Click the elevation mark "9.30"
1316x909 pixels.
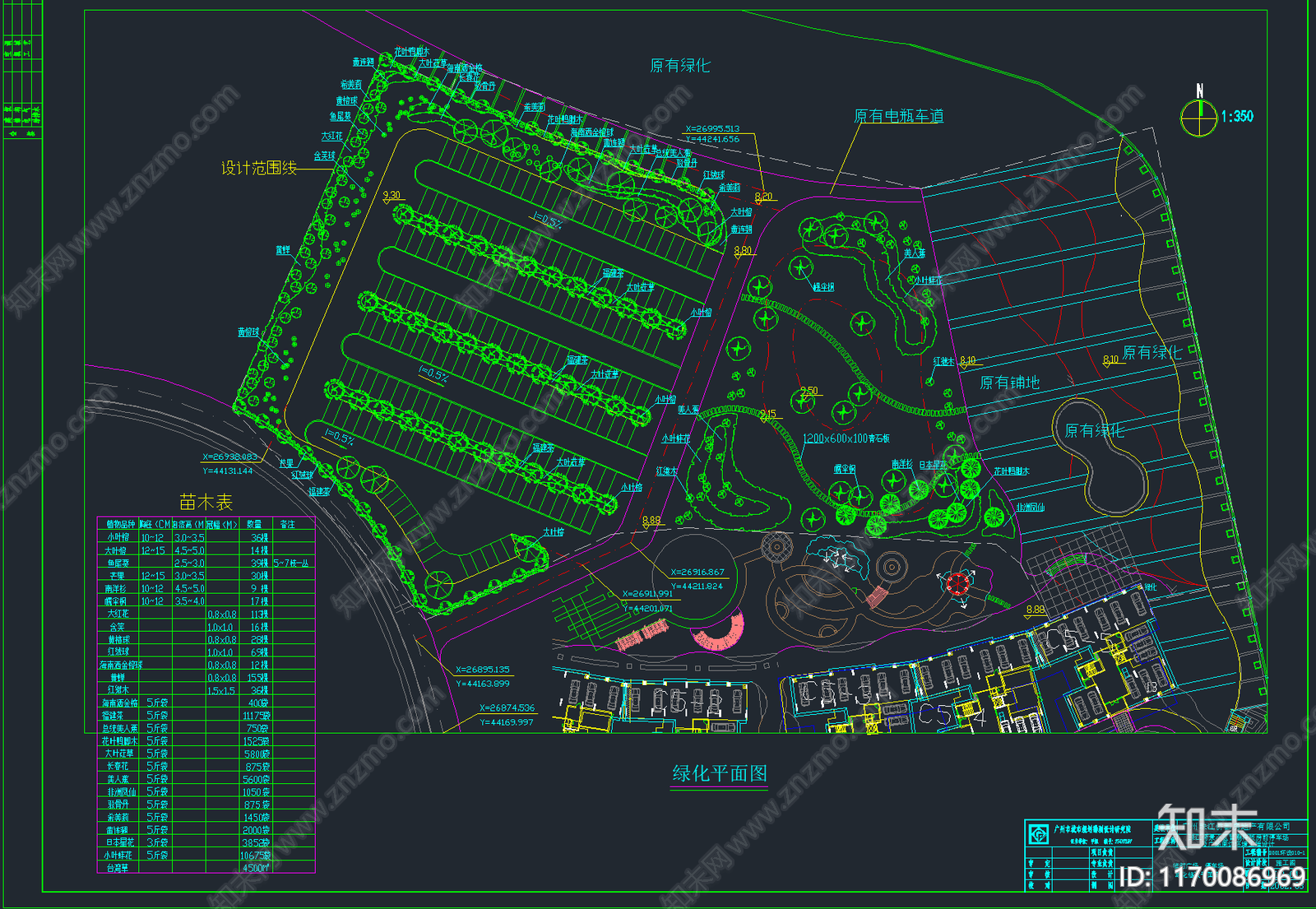[392, 195]
